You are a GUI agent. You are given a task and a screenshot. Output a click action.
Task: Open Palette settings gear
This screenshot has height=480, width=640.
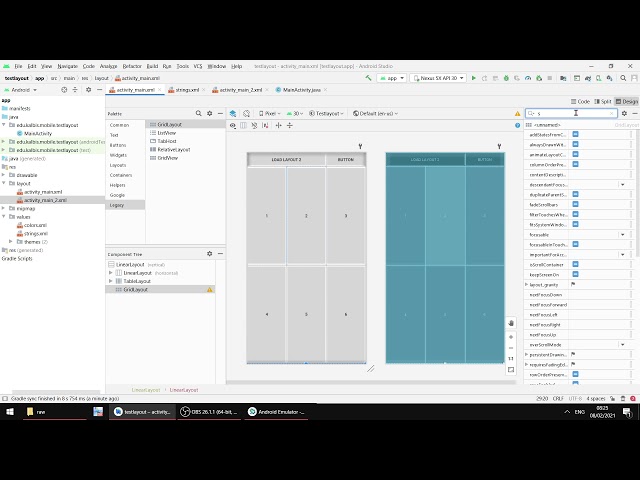coord(209,113)
